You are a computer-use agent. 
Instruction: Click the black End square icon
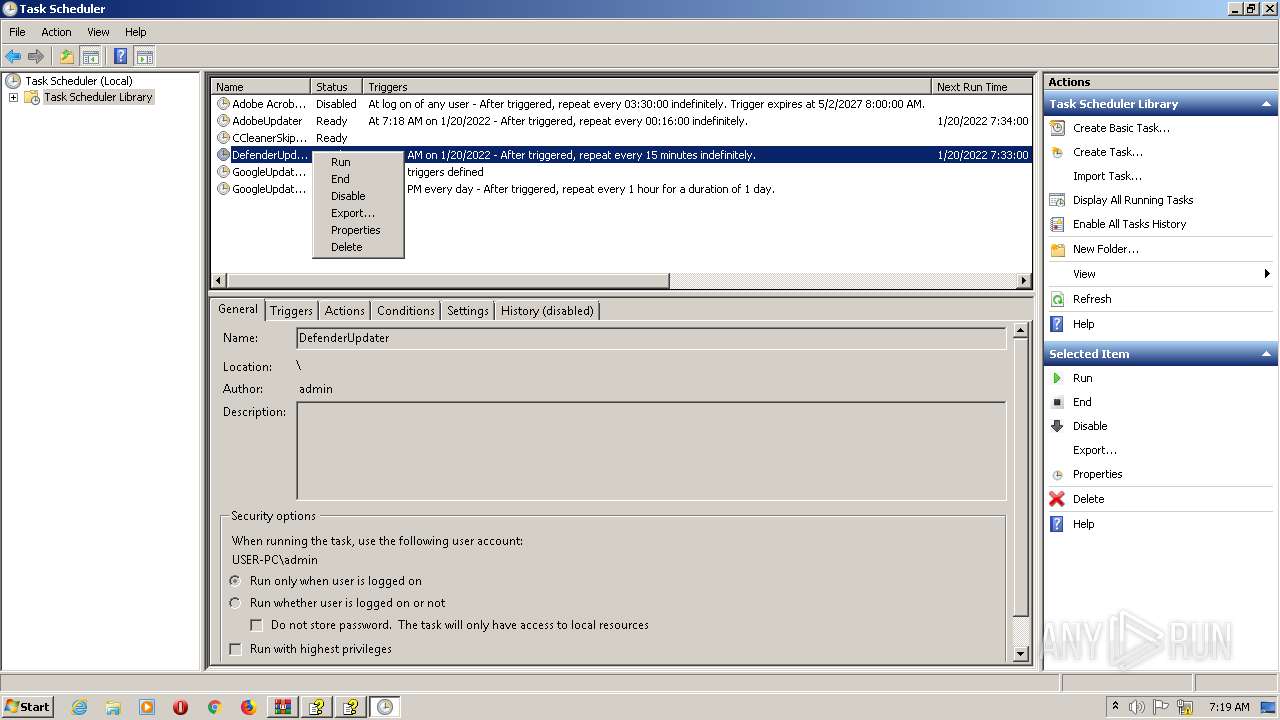coord(1057,402)
